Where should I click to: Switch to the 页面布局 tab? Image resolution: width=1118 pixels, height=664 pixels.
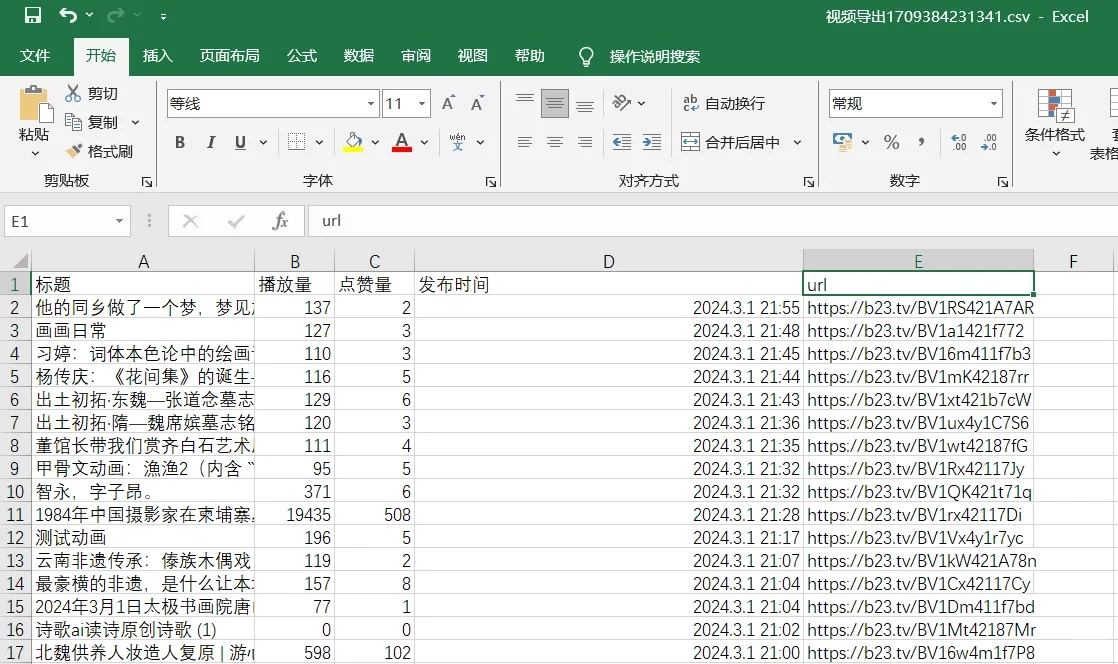point(230,56)
